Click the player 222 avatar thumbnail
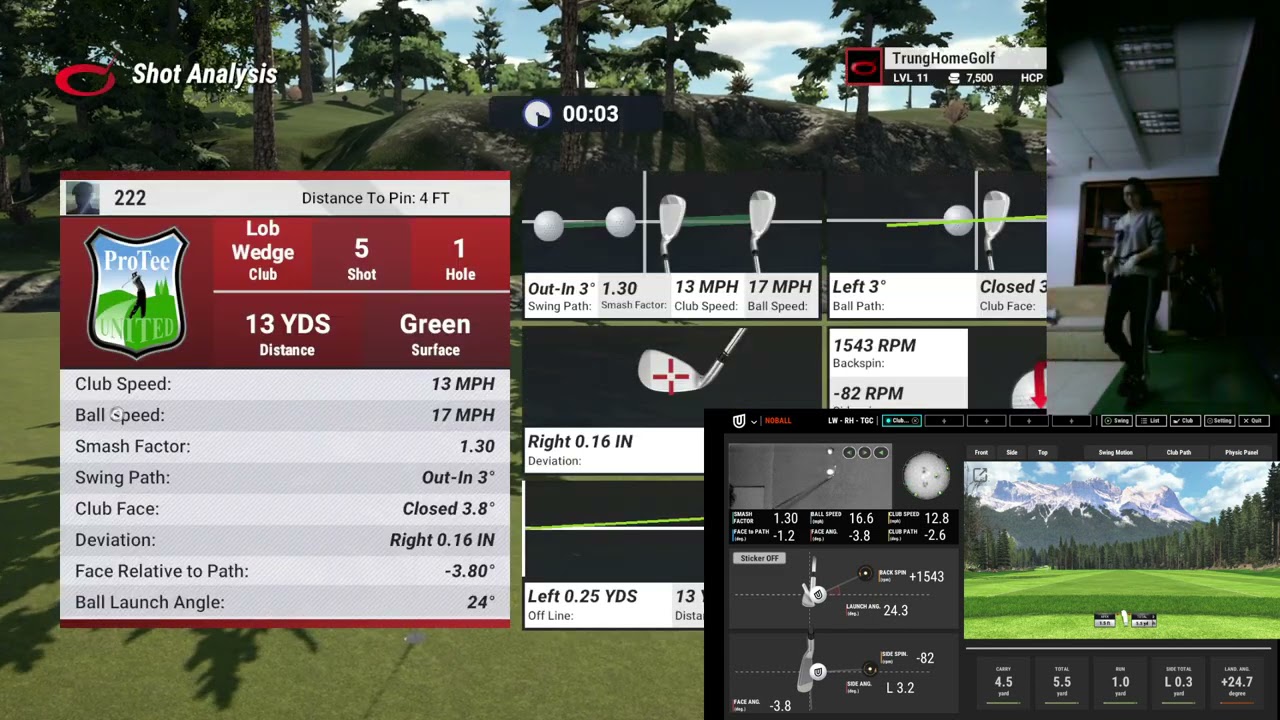This screenshot has width=1280, height=720. pos(82,198)
